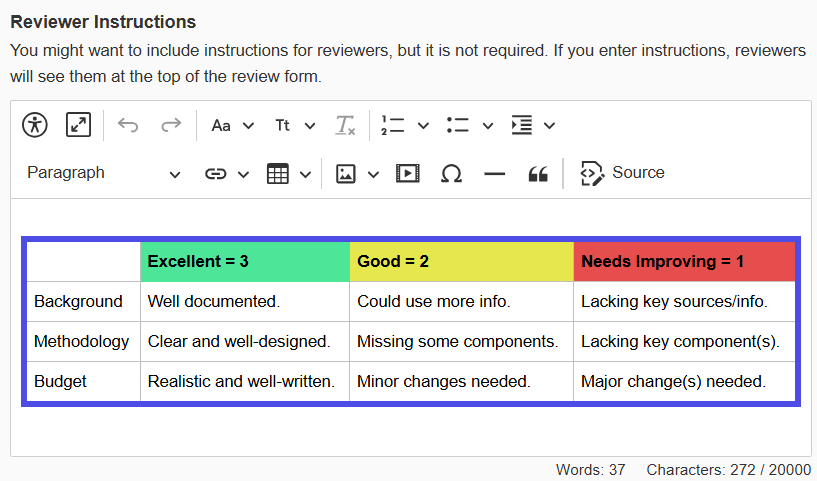Insert a horizontal line
This screenshot has height=481, width=817.
click(x=494, y=174)
